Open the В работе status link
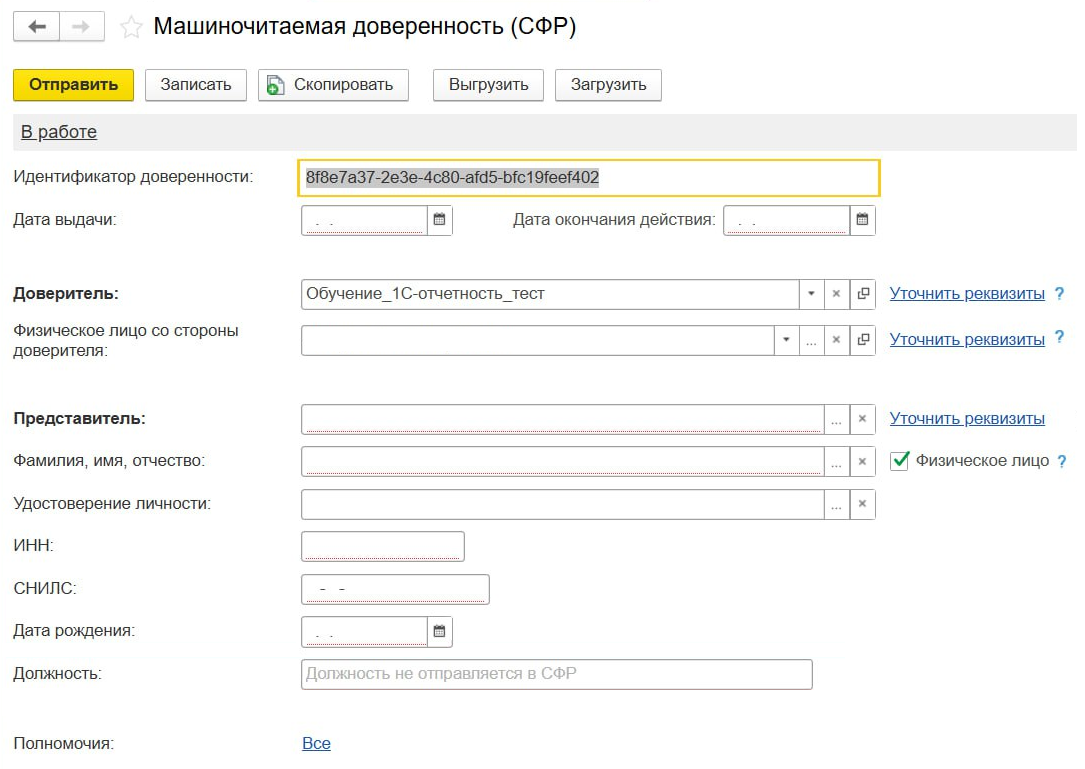Image resolution: width=1085 pixels, height=769 pixels. (59, 132)
